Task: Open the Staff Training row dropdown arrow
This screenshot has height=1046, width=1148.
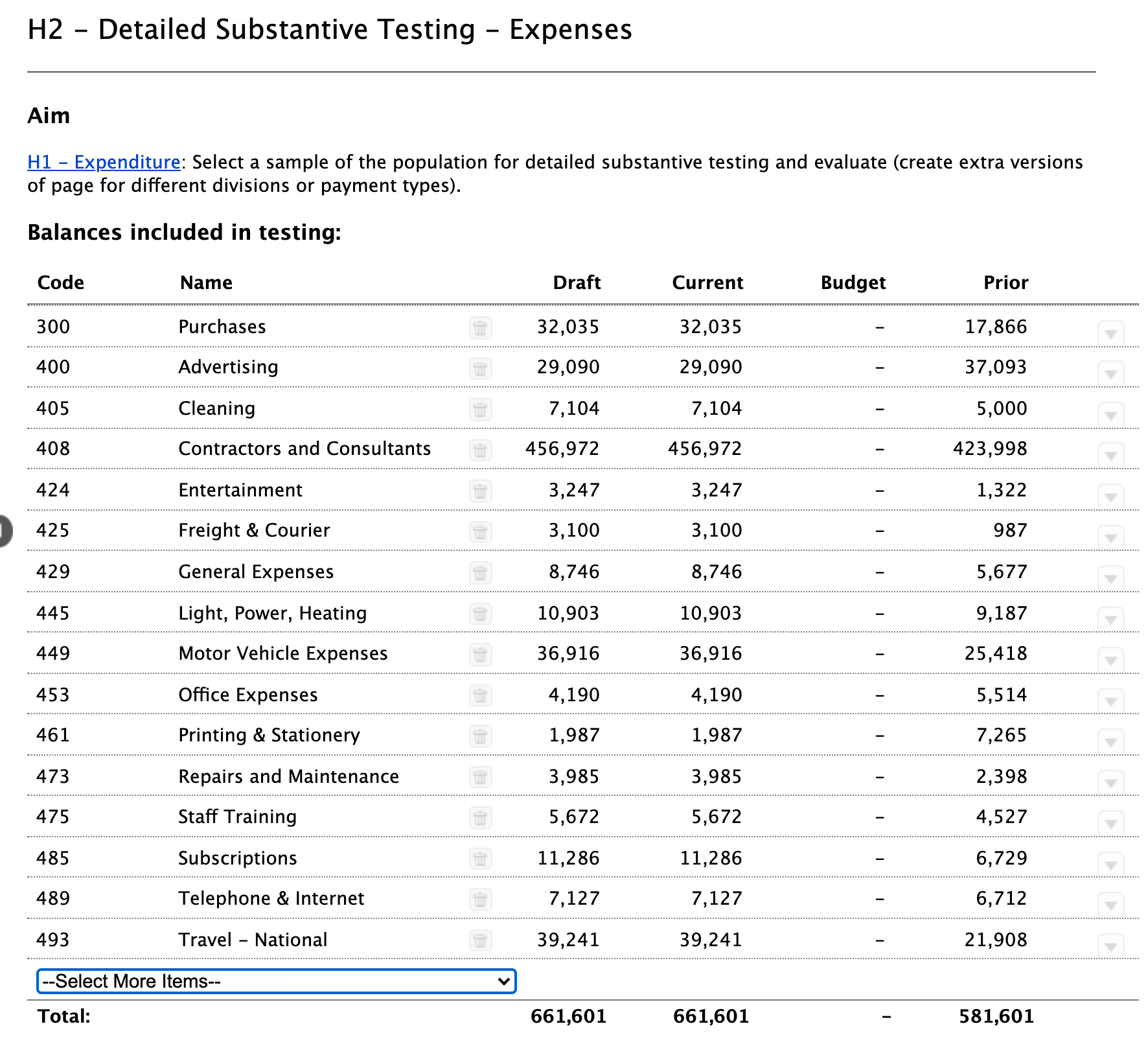Action: click(x=1111, y=823)
